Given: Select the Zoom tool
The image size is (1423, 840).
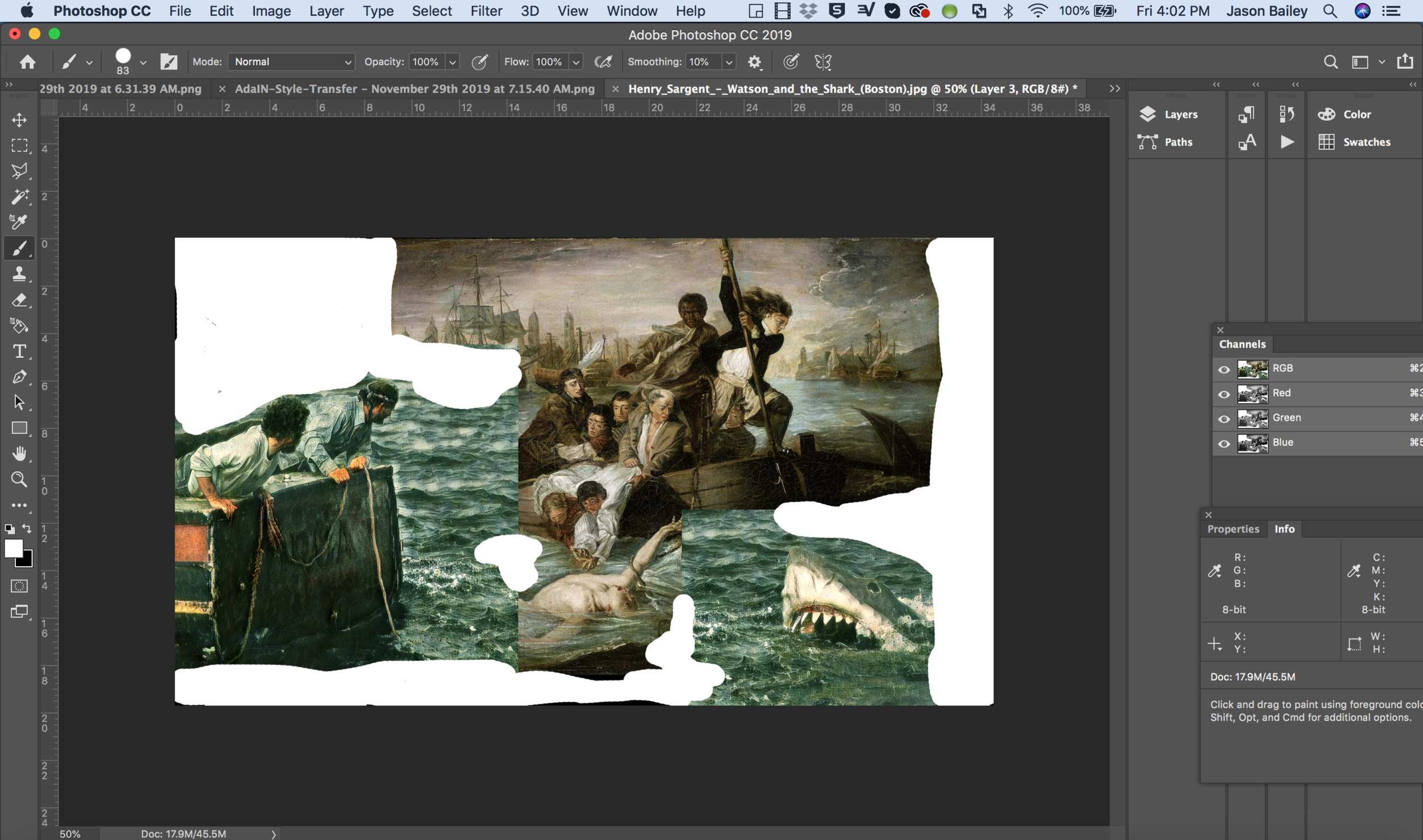Looking at the screenshot, I should tap(19, 480).
